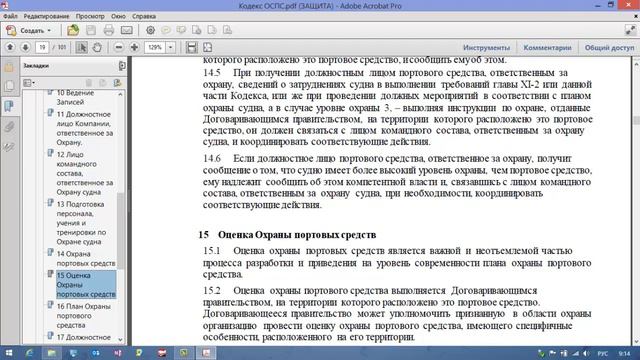Go to next page arrow
Screen dimensions: 640x360
click(x=25, y=47)
